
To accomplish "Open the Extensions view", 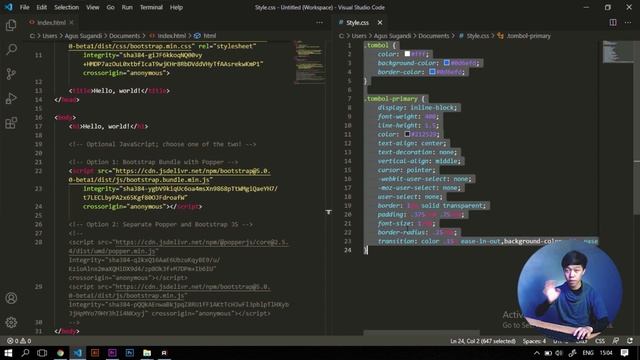I will tap(11, 122).
